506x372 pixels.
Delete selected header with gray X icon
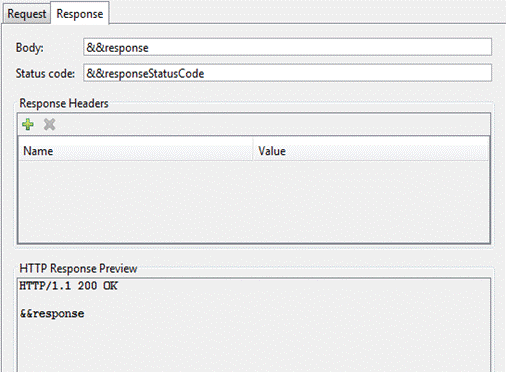49,124
